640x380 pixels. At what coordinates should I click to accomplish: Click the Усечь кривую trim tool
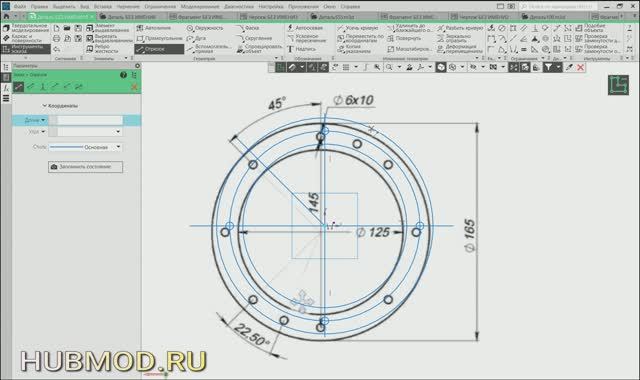(x=358, y=28)
